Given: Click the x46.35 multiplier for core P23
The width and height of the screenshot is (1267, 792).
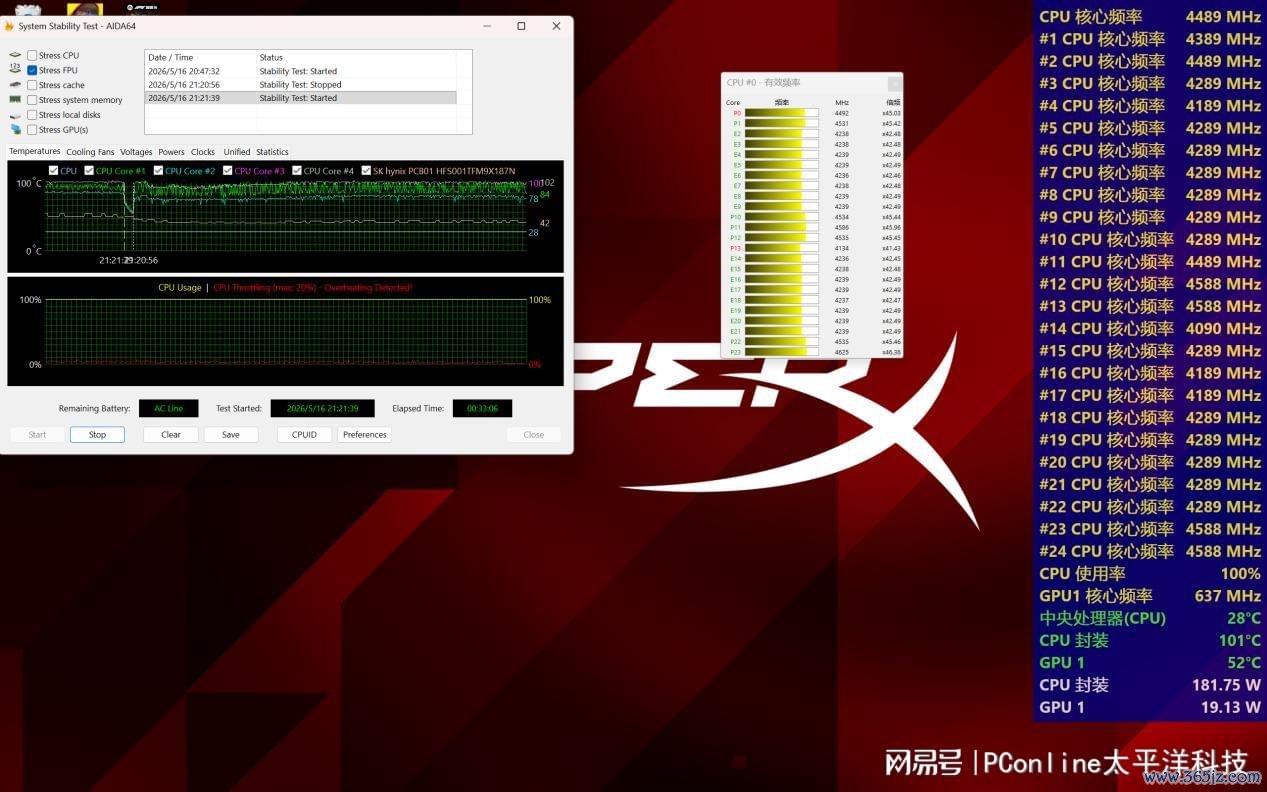Looking at the screenshot, I should [891, 352].
